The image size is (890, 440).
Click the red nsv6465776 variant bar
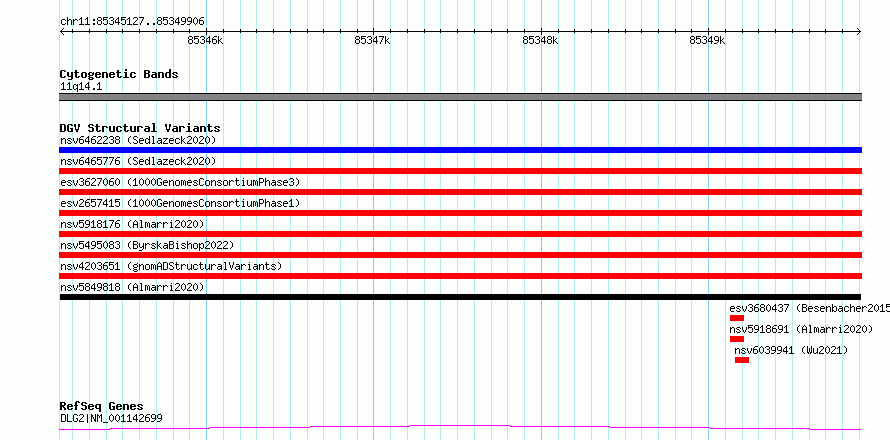pyautogui.click(x=460, y=171)
